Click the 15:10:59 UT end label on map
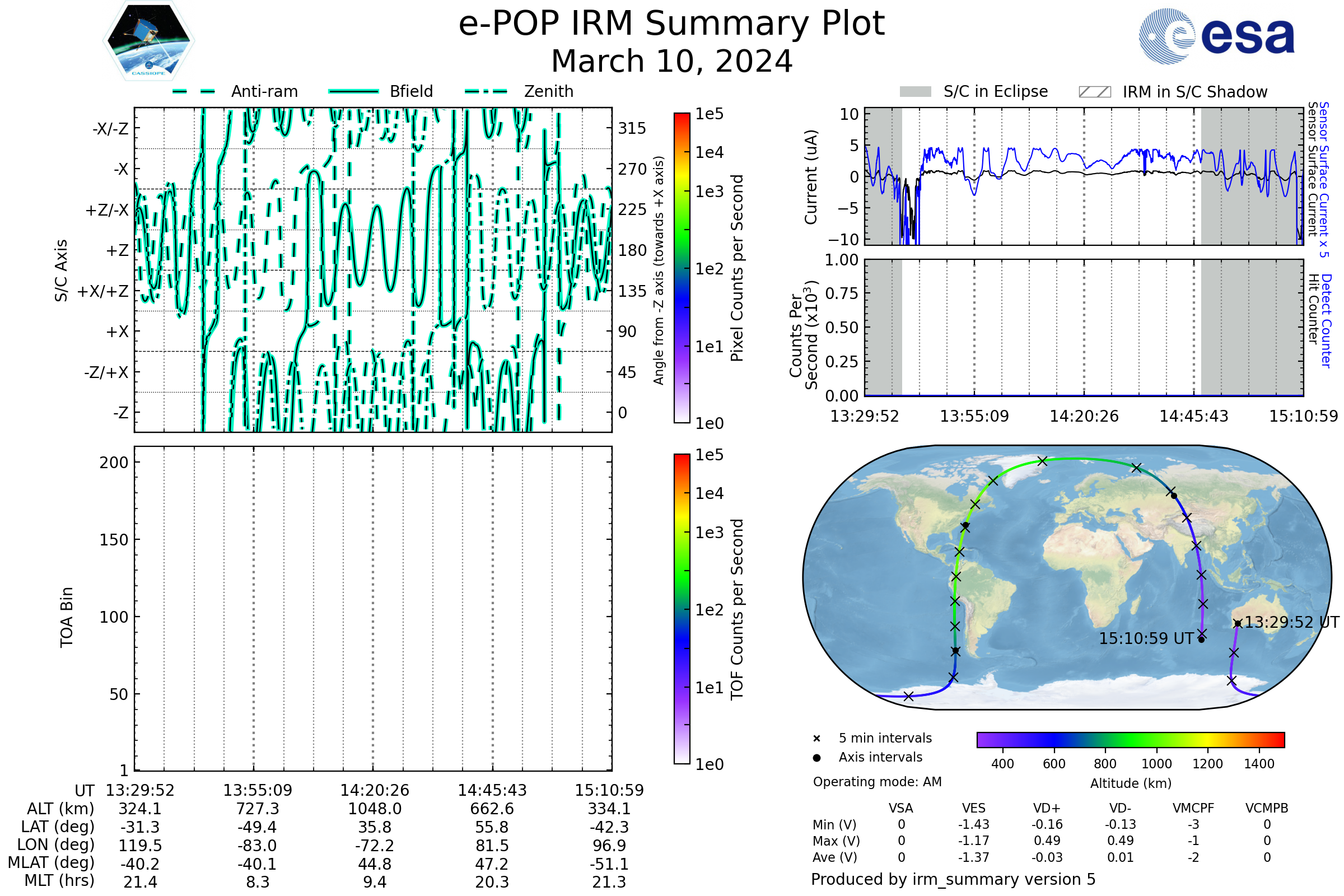The width and height of the screenshot is (1344, 896). (1146, 639)
